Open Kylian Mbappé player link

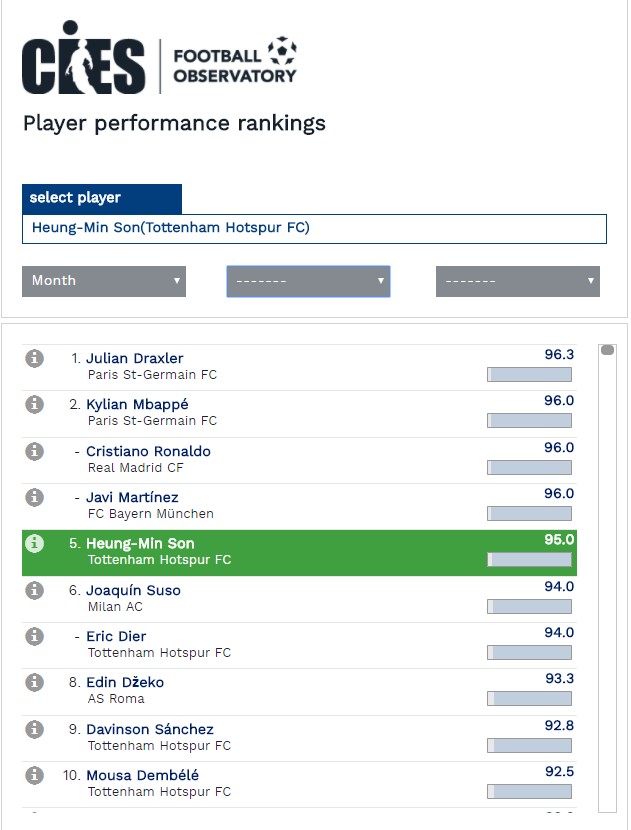coord(137,404)
